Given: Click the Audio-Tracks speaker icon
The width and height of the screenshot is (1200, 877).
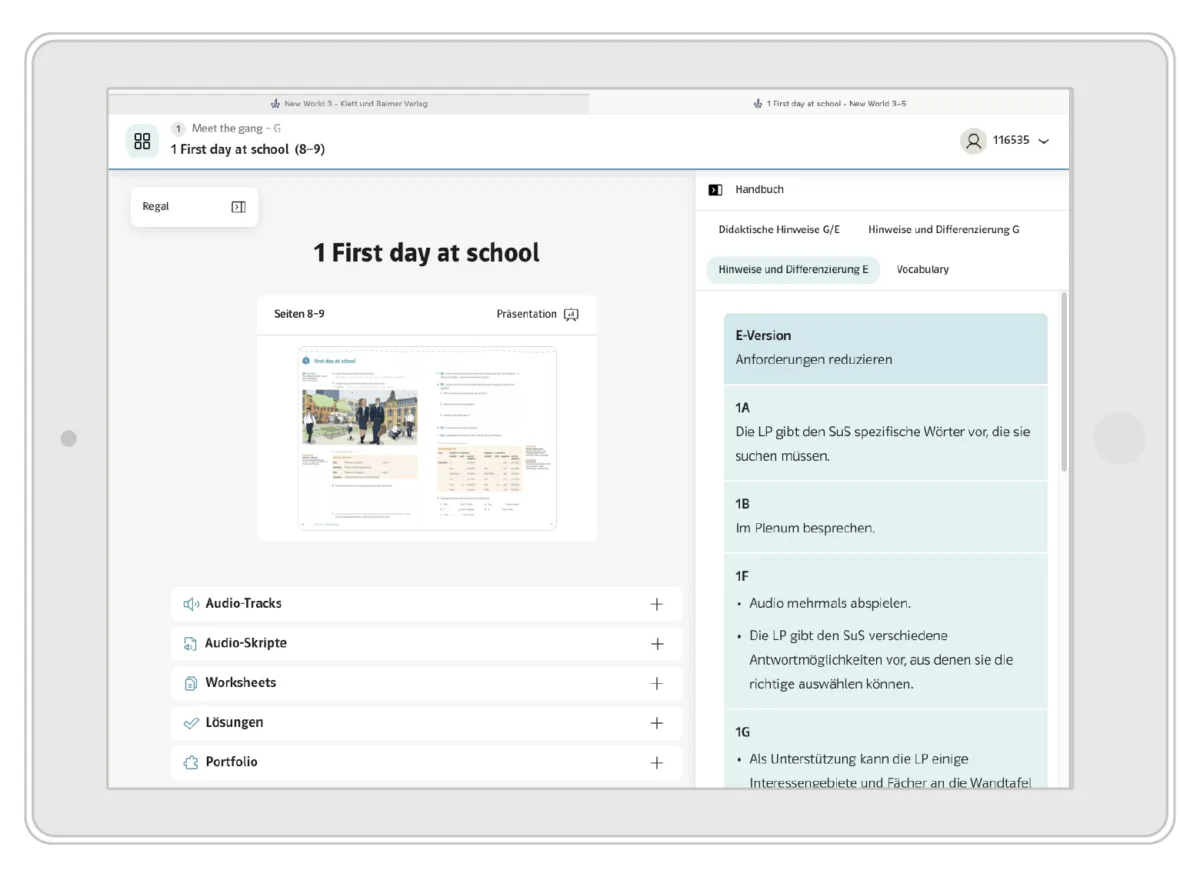Looking at the screenshot, I should [191, 604].
